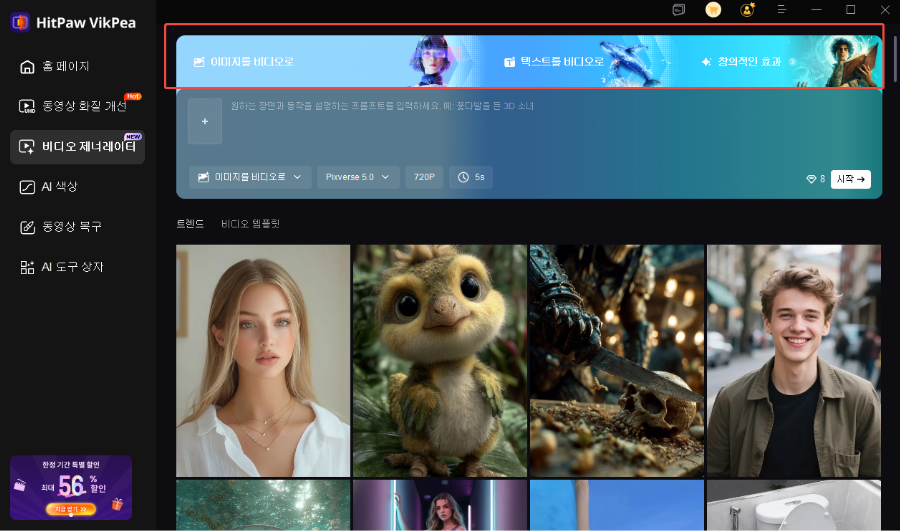
Task: Click the AI 도구 상자 toolbox icon
Action: click(x=27, y=267)
